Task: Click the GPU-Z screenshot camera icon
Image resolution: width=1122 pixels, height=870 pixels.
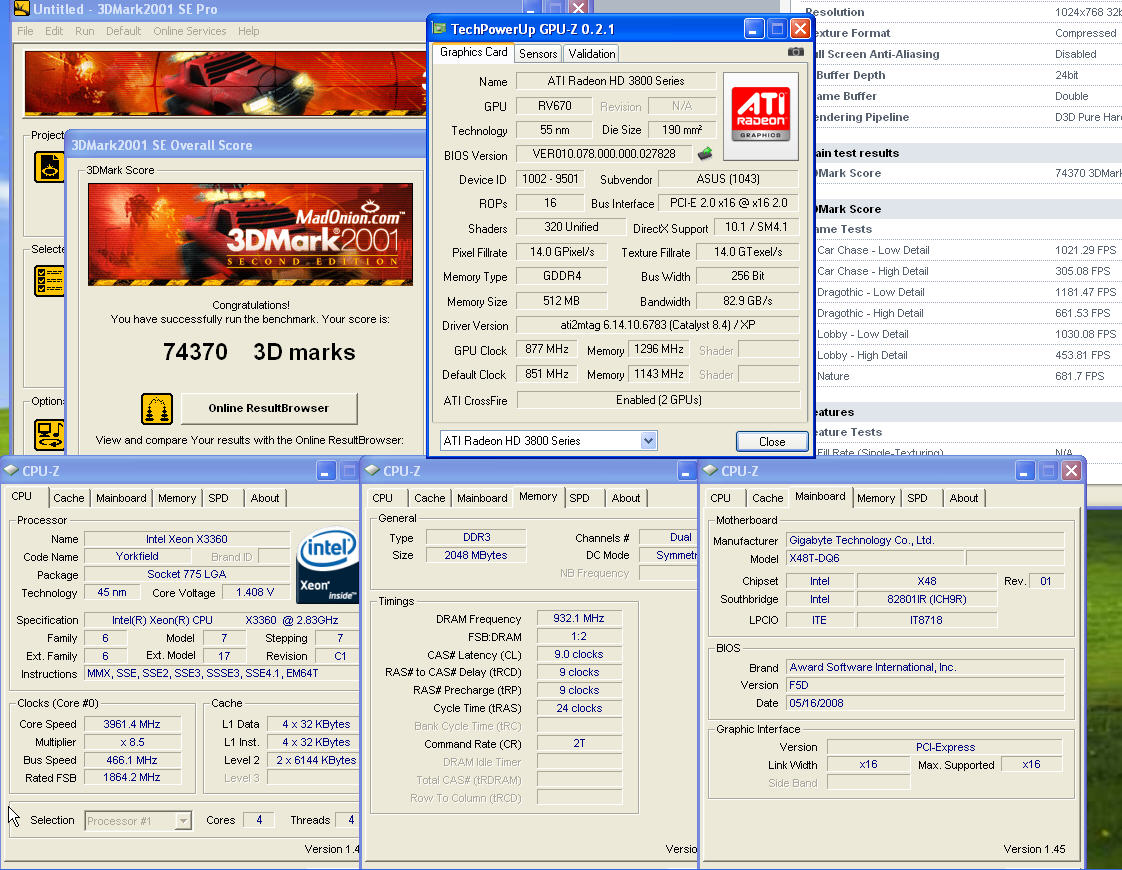Action: pyautogui.click(x=795, y=52)
